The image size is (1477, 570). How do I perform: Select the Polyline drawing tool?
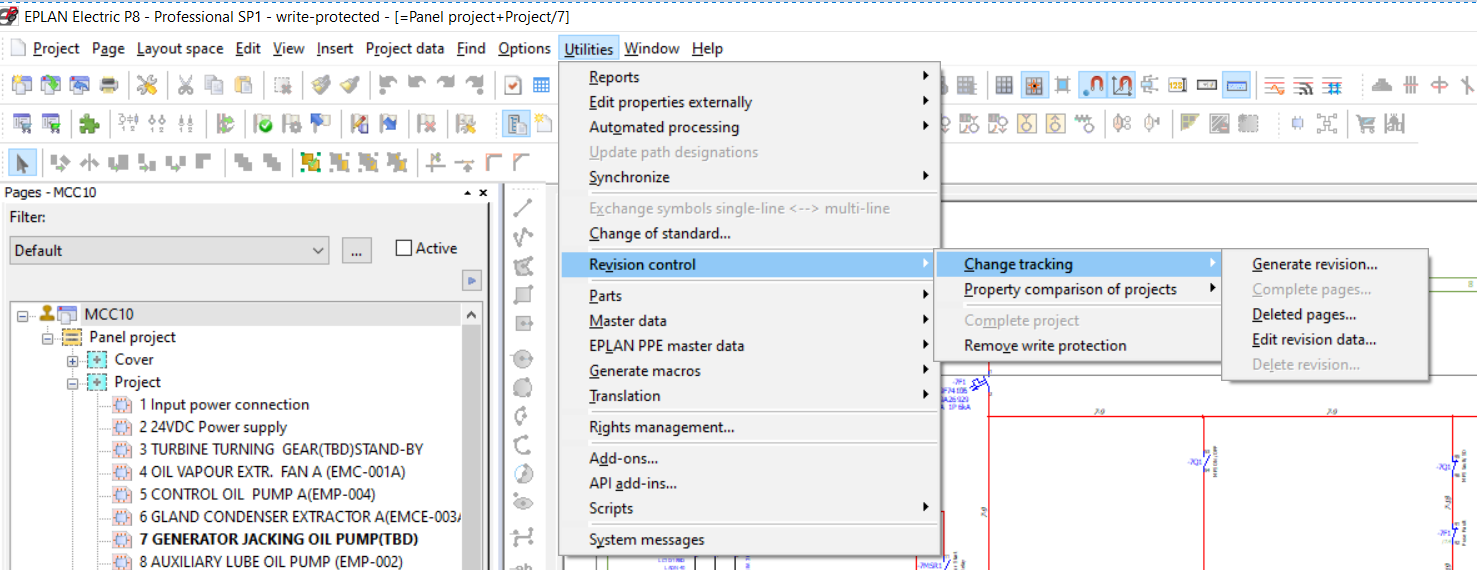point(523,237)
